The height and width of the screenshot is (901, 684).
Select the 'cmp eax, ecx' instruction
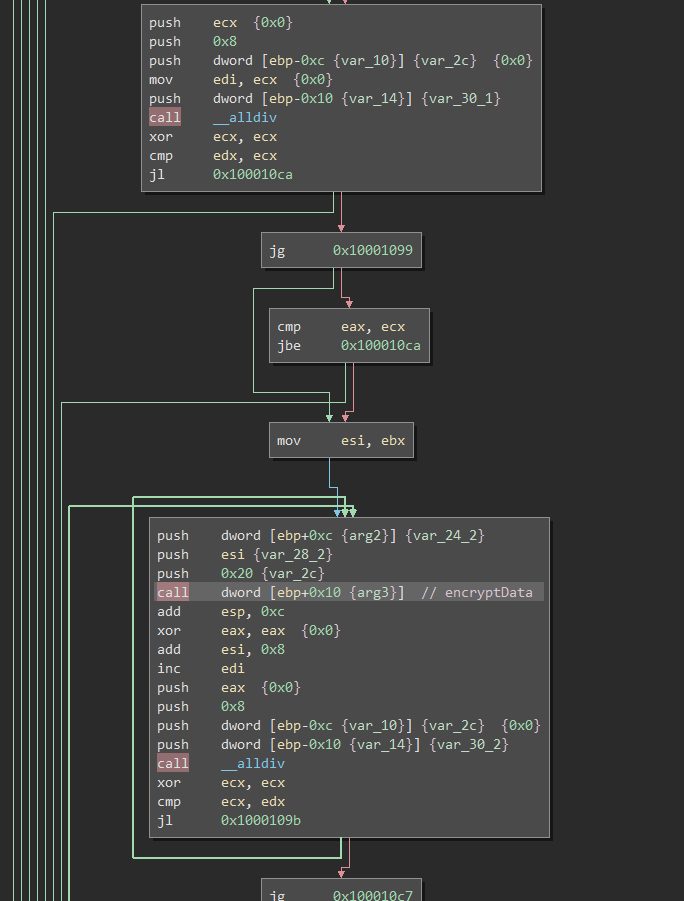[341, 326]
